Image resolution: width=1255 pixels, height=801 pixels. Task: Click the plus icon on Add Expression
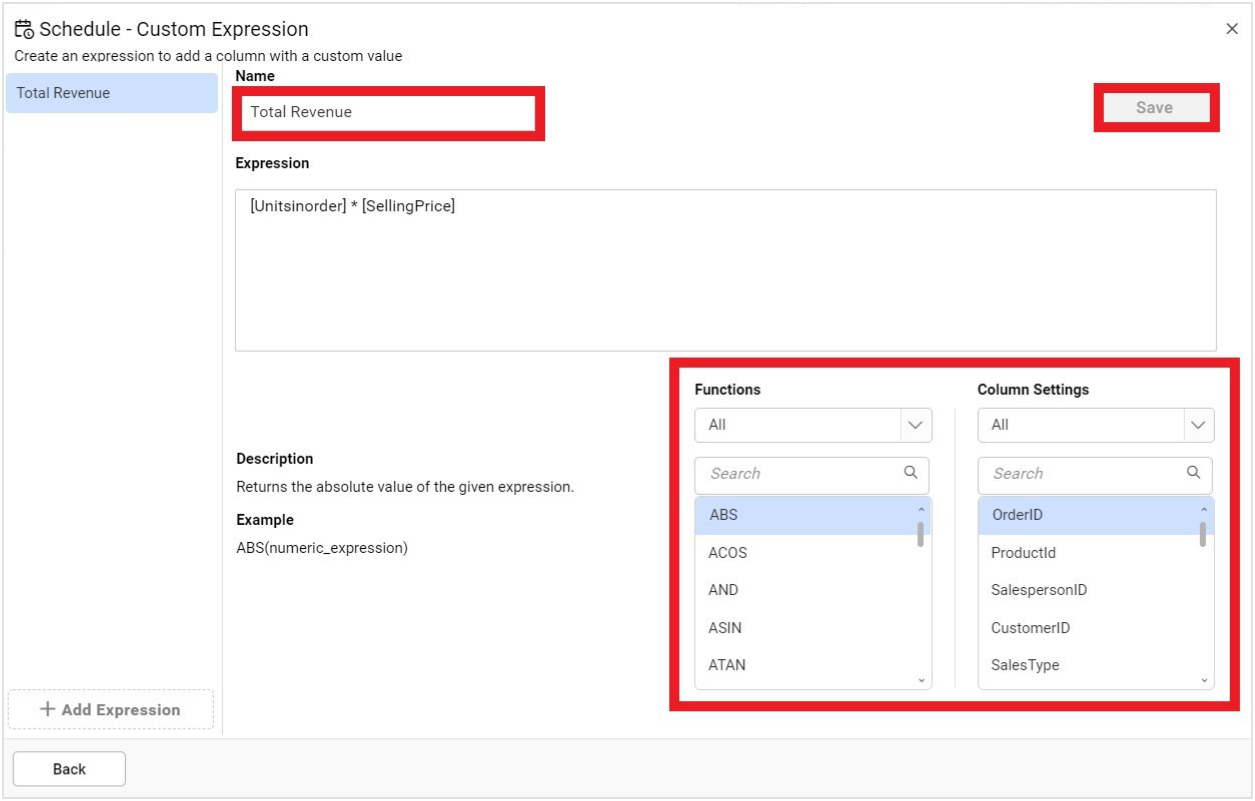[48, 710]
